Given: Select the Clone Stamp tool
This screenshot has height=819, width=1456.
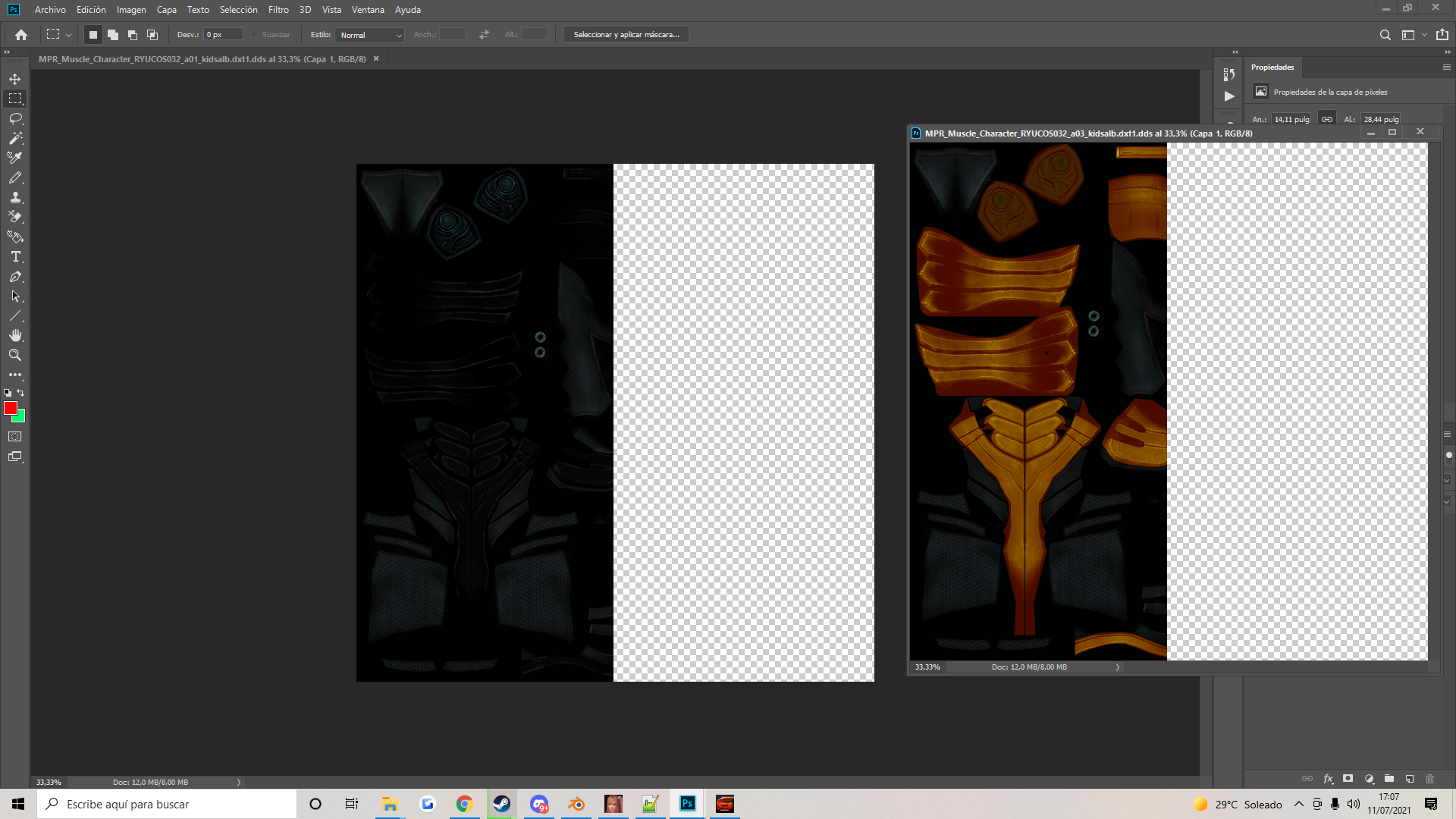Looking at the screenshot, I should [x=15, y=197].
